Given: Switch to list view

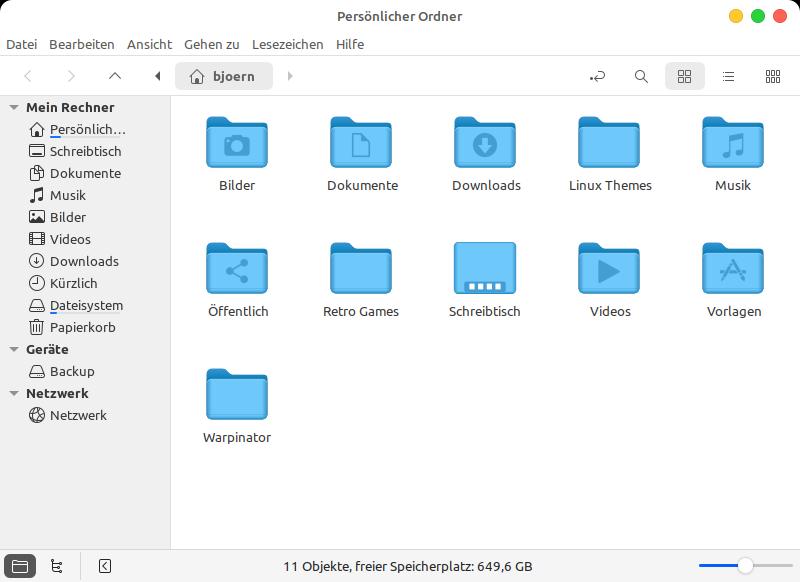Looking at the screenshot, I should coord(729,77).
